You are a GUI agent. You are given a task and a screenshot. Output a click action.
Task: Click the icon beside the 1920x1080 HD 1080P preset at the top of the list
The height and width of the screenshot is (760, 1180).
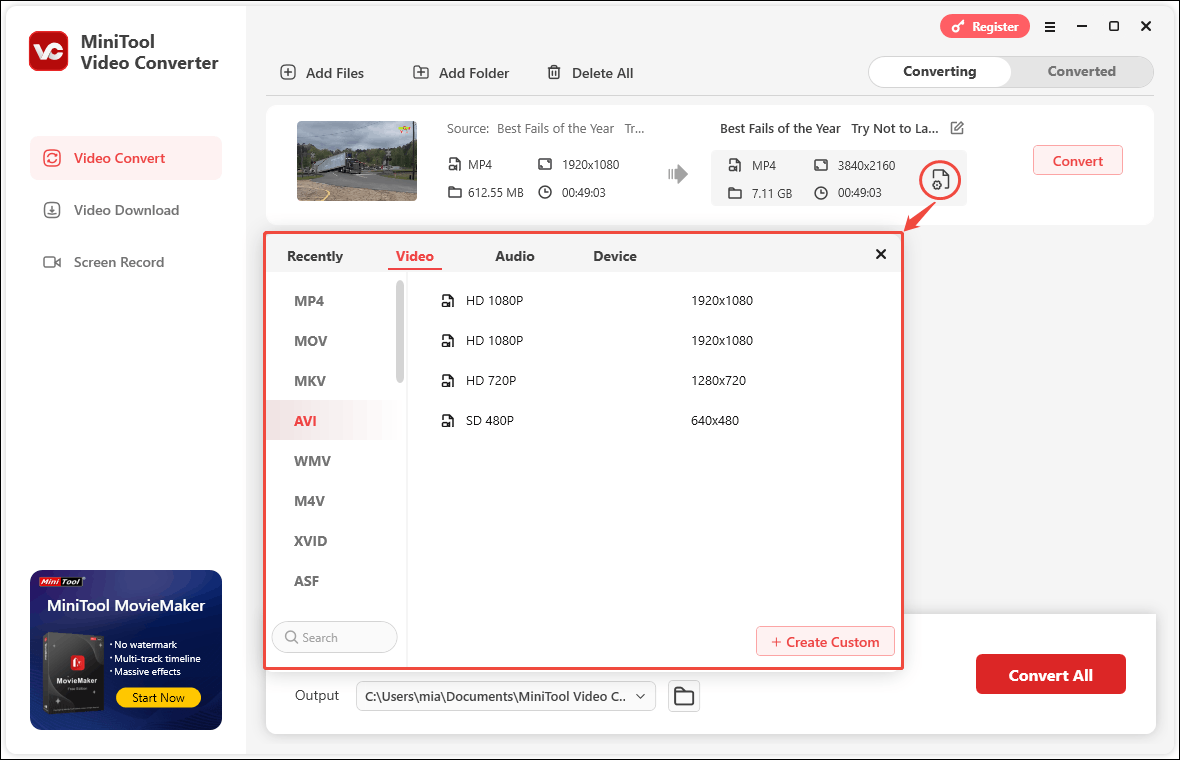coord(448,300)
